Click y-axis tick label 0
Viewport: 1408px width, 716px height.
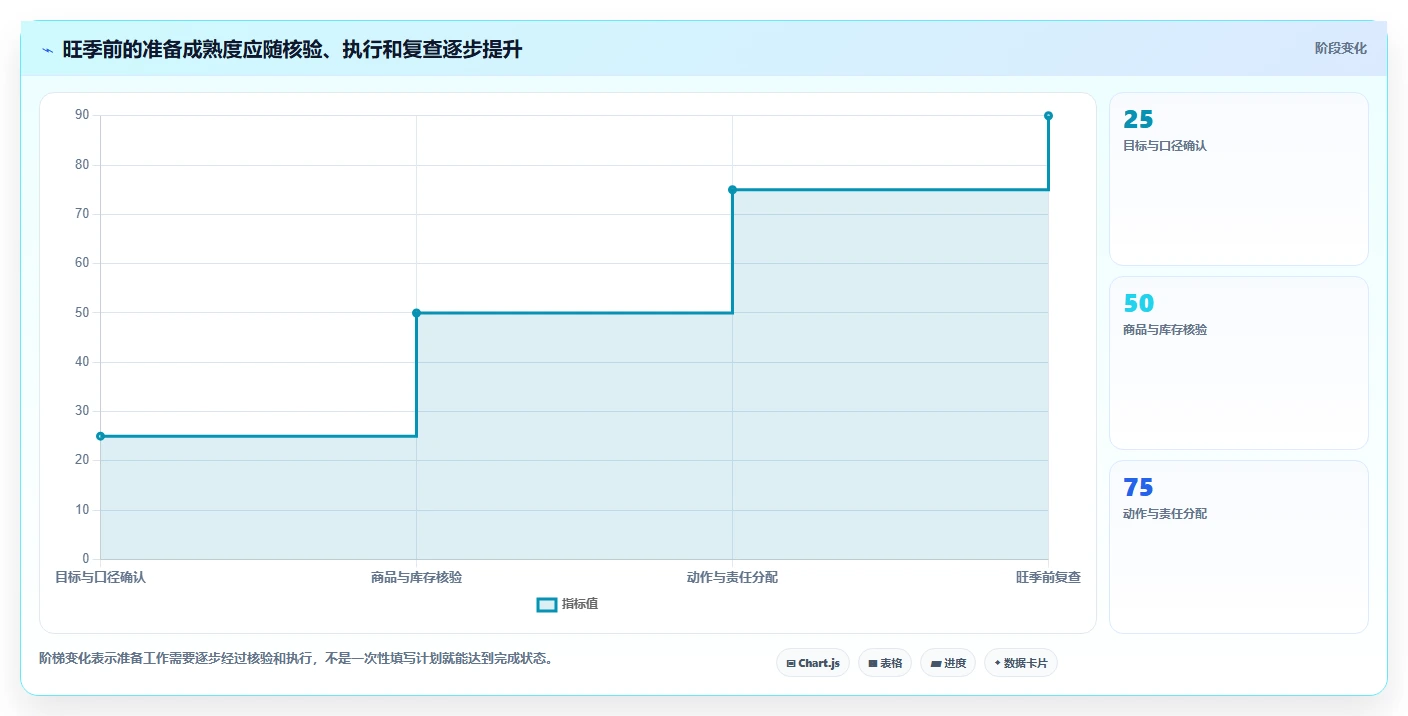pos(86,559)
